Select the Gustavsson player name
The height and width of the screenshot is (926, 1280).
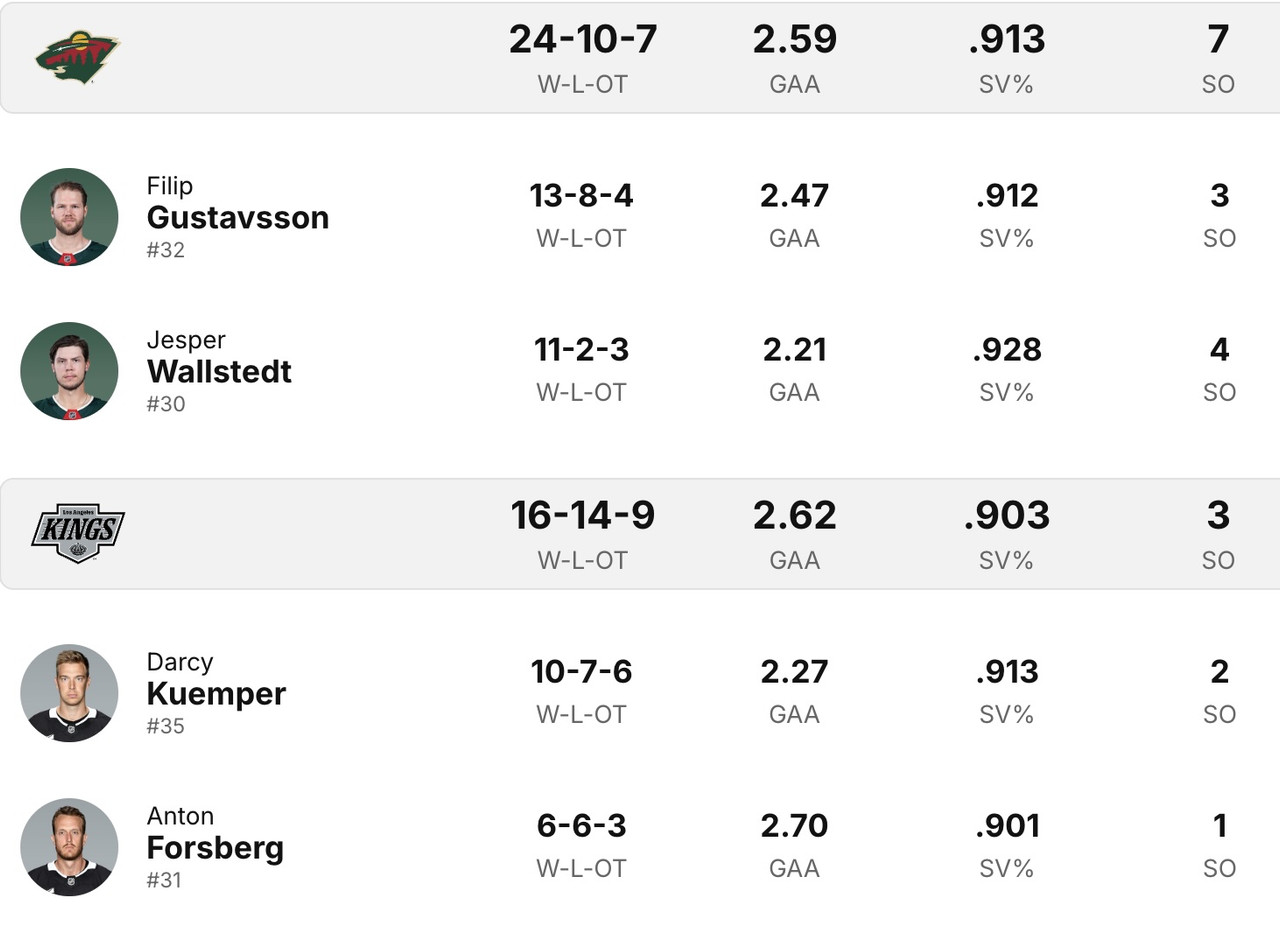[x=238, y=217]
